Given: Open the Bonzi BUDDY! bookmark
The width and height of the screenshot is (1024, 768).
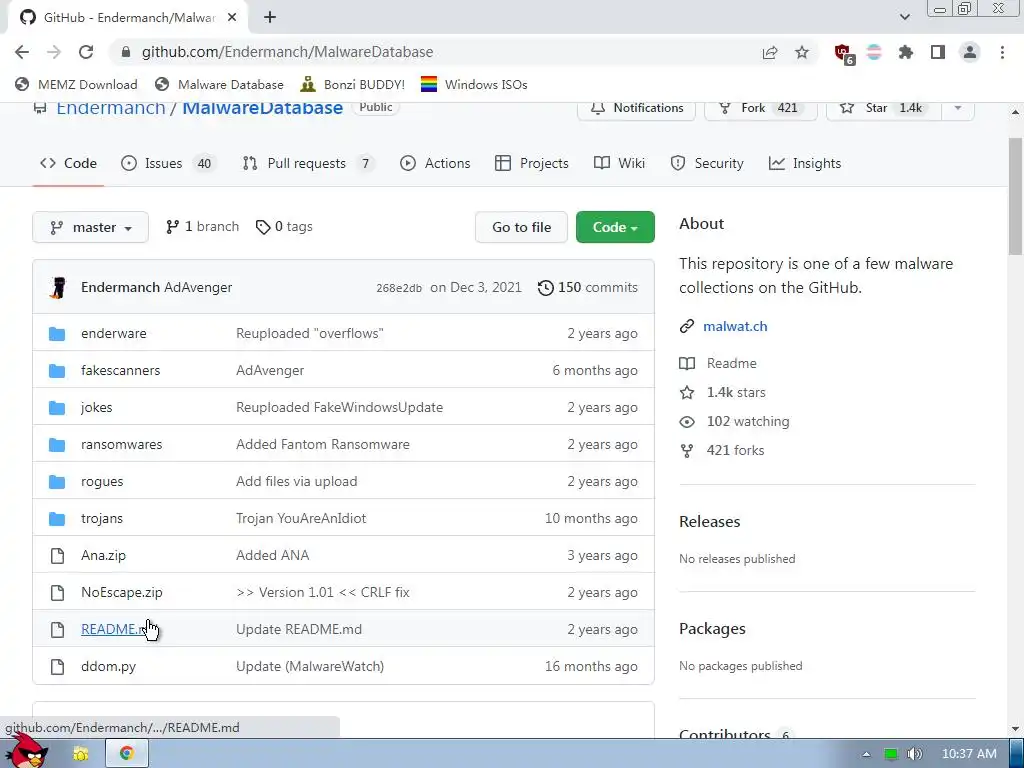Looking at the screenshot, I should click(353, 84).
